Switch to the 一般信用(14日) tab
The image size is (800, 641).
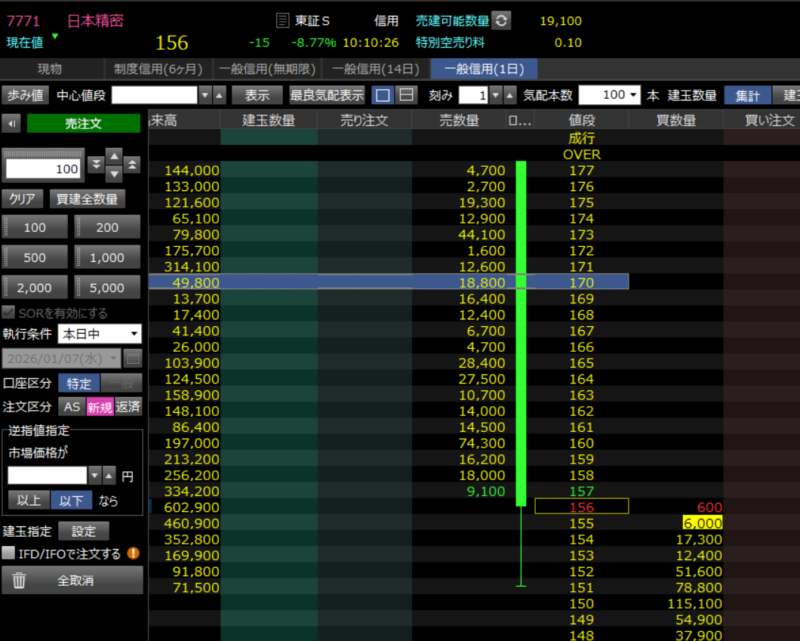tap(376, 69)
